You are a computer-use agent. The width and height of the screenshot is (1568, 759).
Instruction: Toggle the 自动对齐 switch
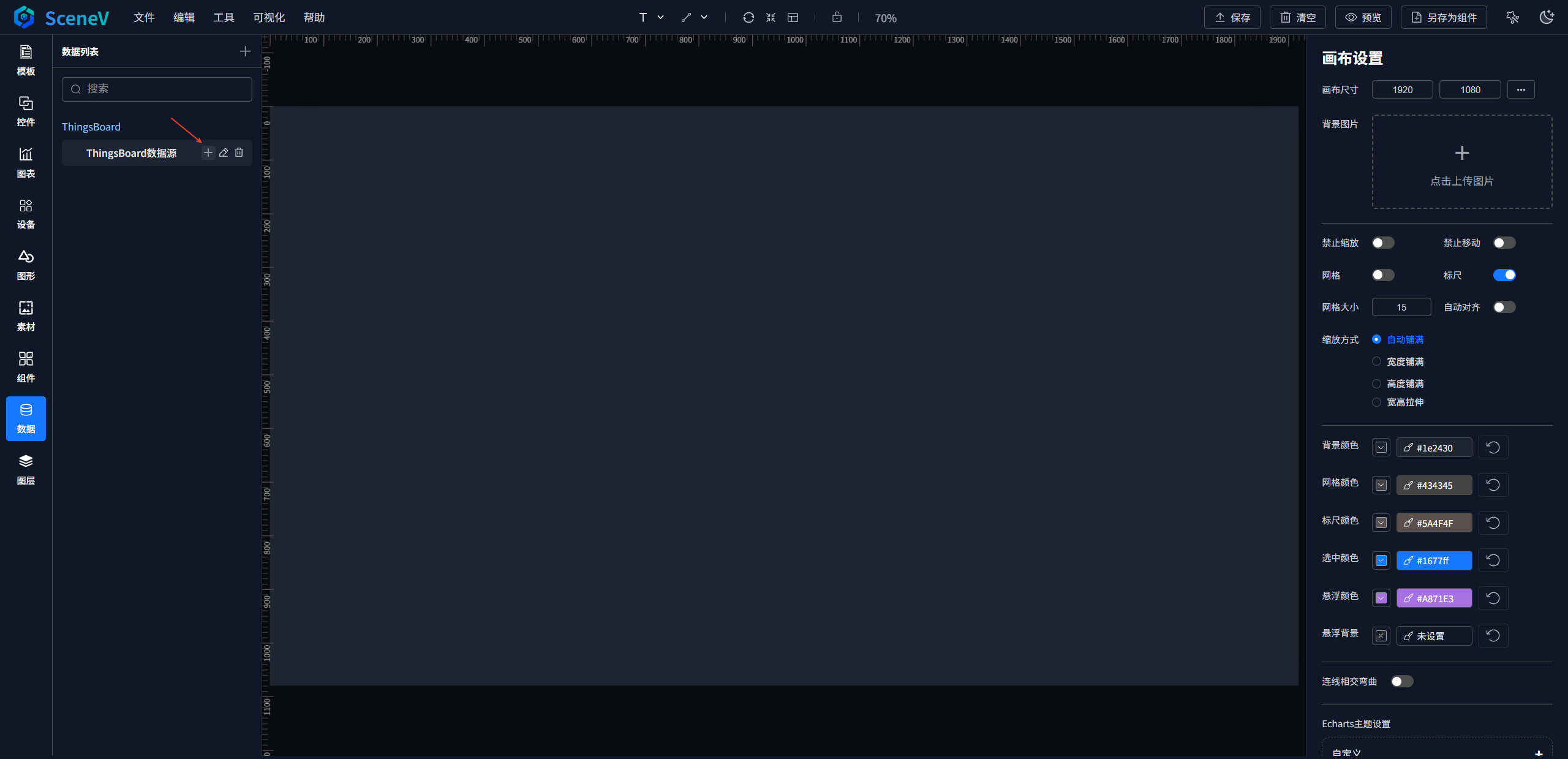pos(1504,307)
